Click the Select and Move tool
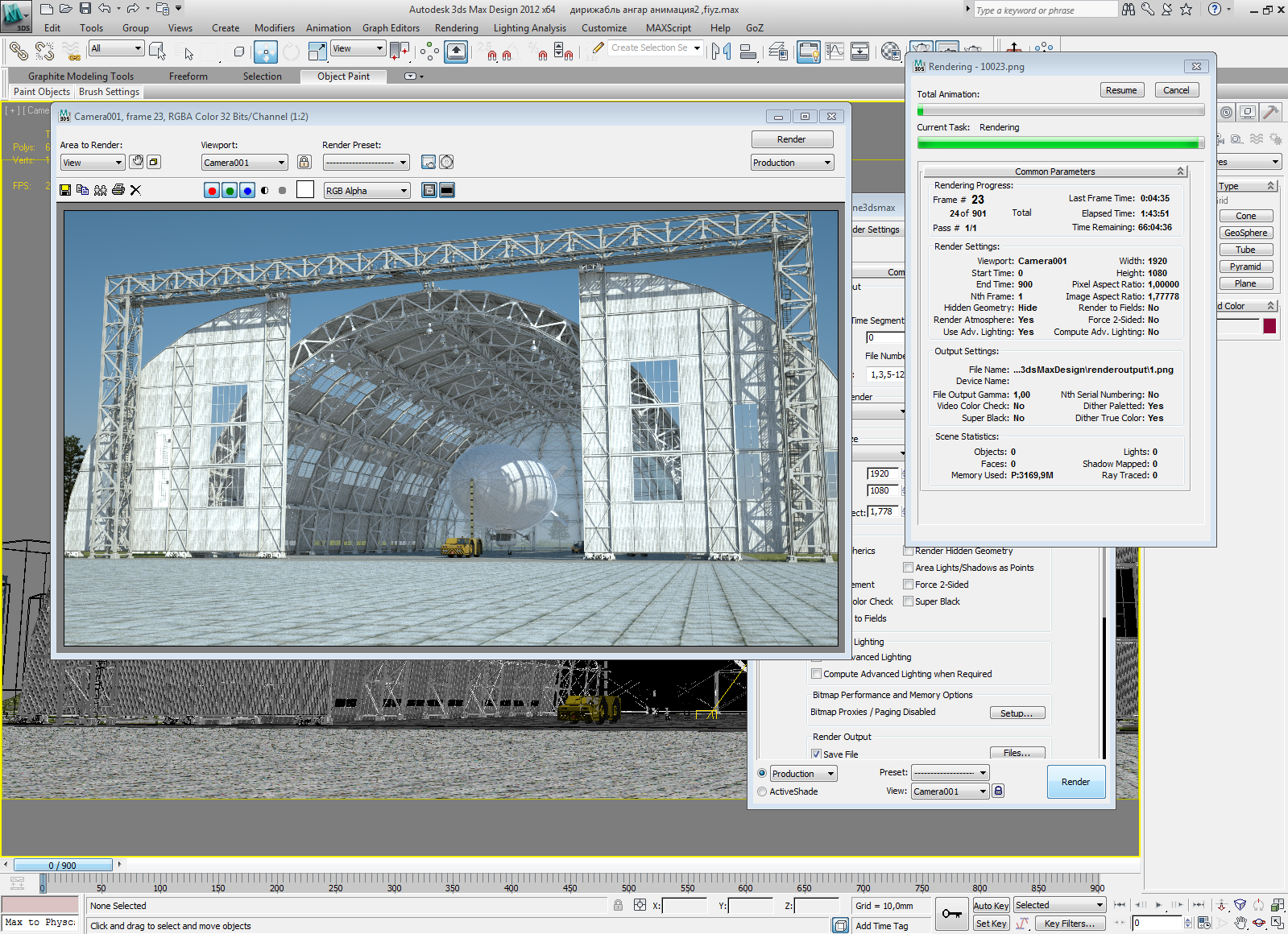The height and width of the screenshot is (934, 1288). coord(265,52)
